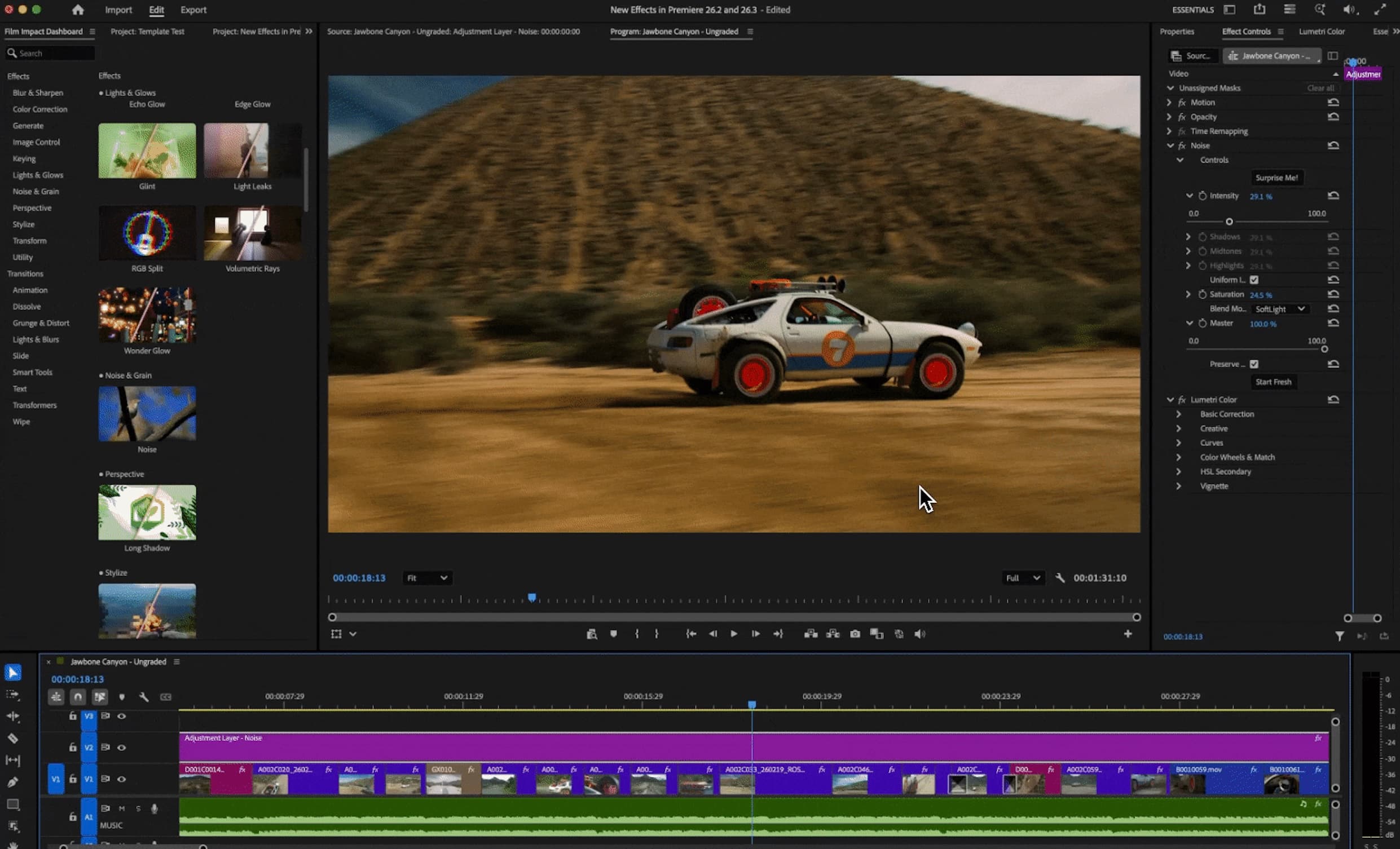
Task: Open the share icon in top bar
Action: 1260,9
